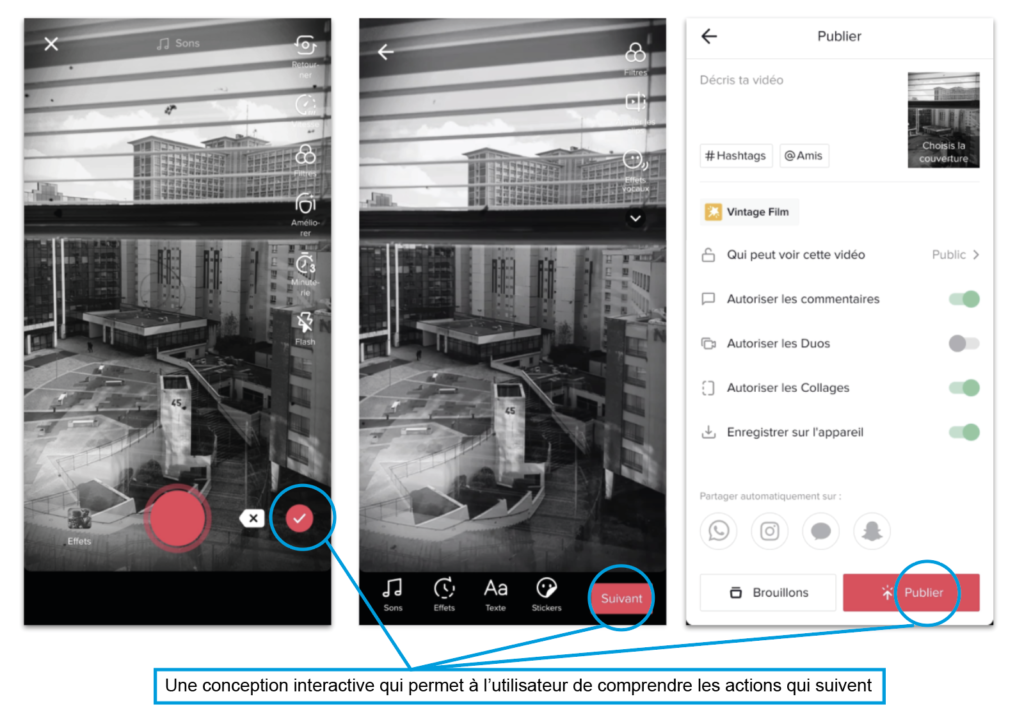Screen dimensions: 1024x717
Task: Enable Autoriser les Duos switch
Action: click(963, 343)
